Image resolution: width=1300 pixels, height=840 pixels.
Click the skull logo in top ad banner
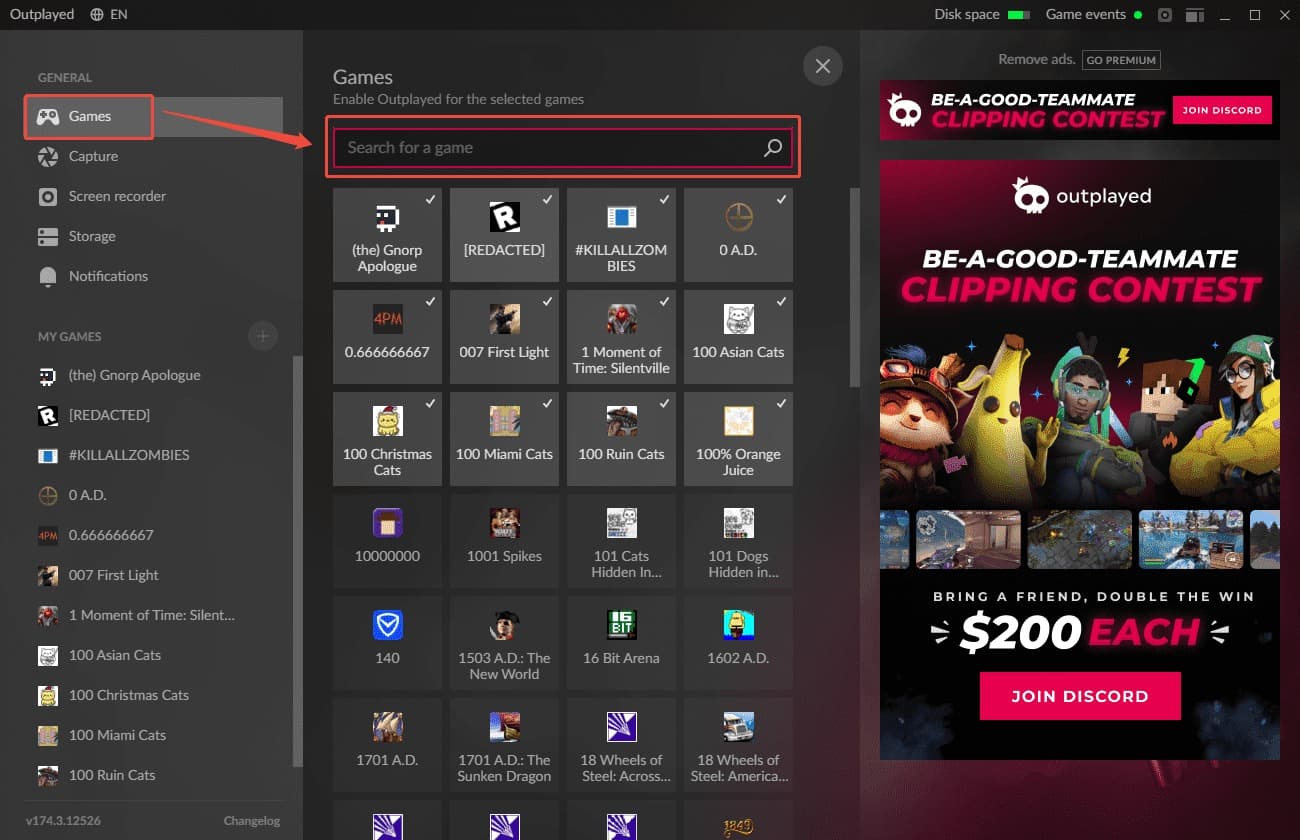pos(905,110)
